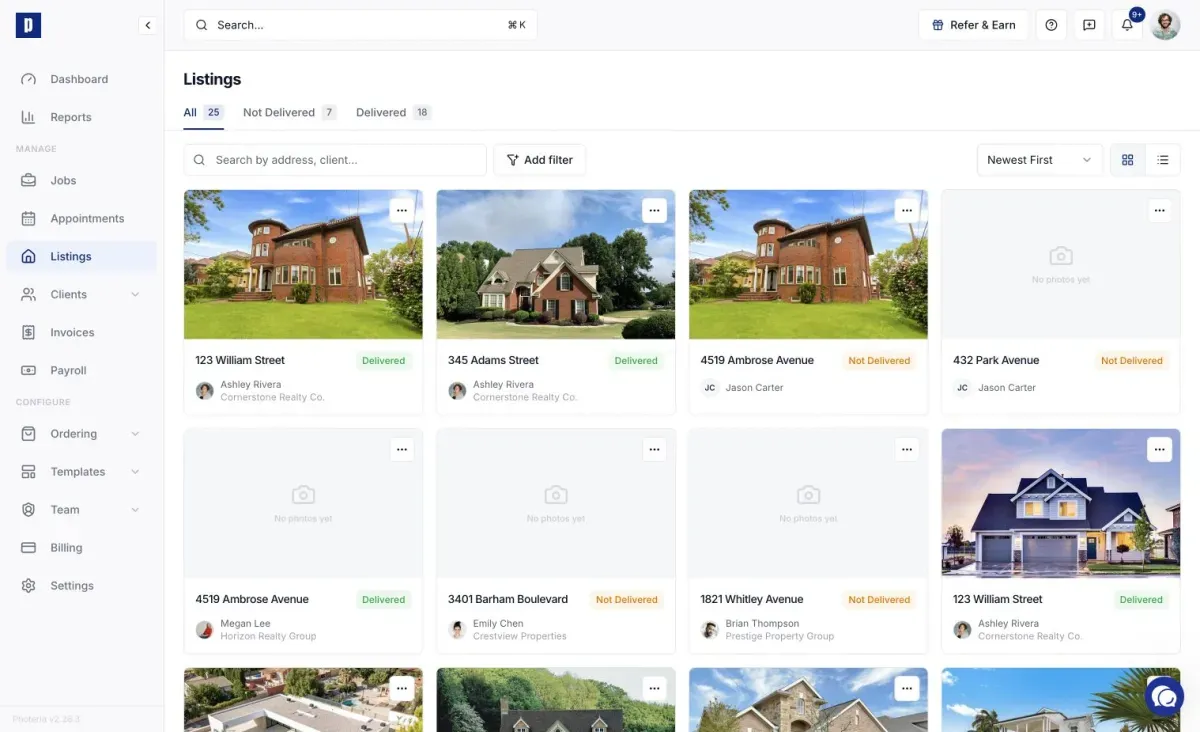Click the Ordering bag icon
This screenshot has height=732, width=1200.
click(x=29, y=433)
